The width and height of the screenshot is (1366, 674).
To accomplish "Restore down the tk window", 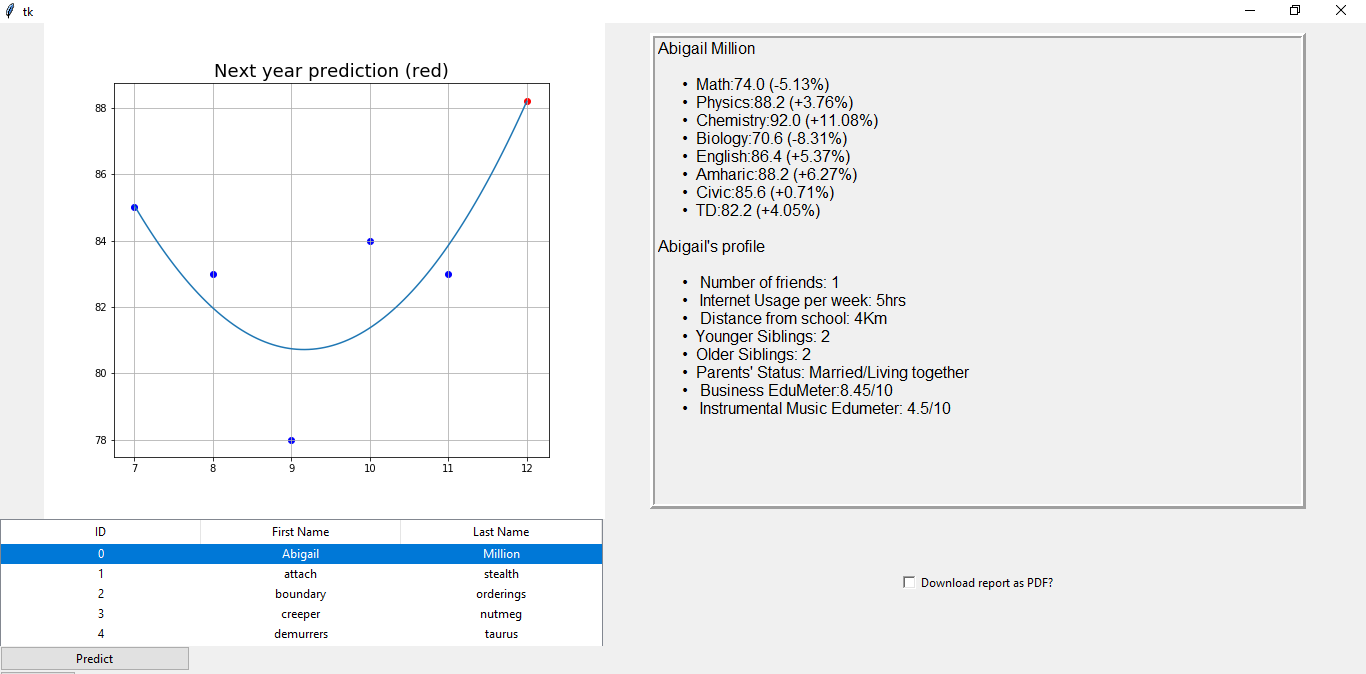I will (1295, 11).
